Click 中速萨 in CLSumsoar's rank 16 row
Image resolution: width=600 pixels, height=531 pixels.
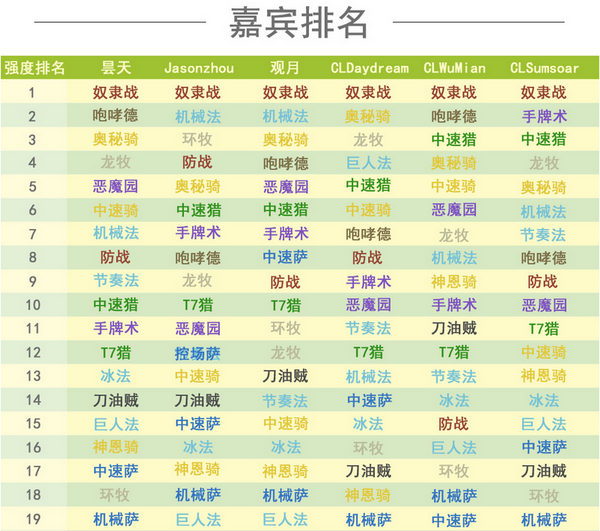pos(544,447)
